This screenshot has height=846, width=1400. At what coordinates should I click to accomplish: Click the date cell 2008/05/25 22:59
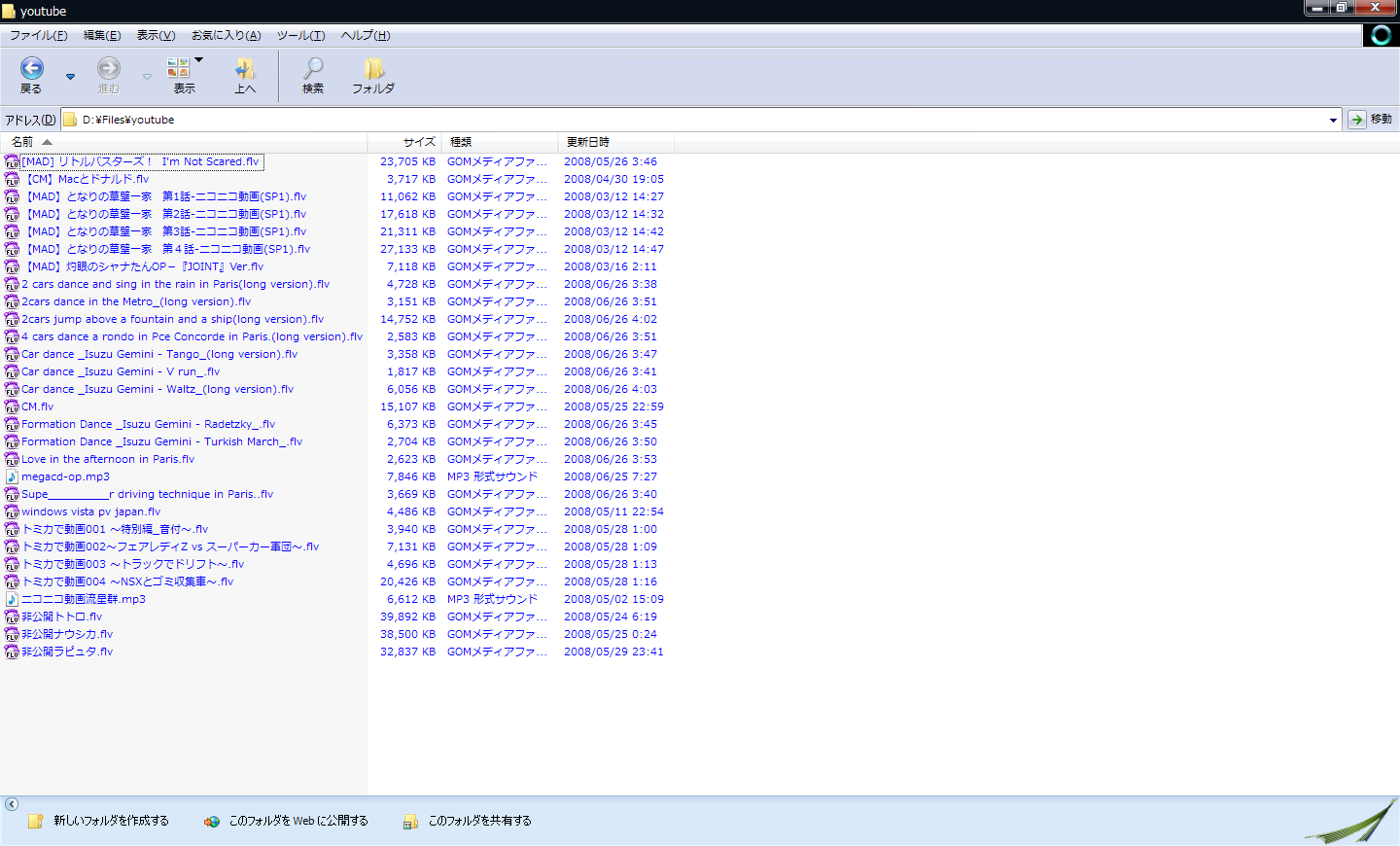[613, 406]
